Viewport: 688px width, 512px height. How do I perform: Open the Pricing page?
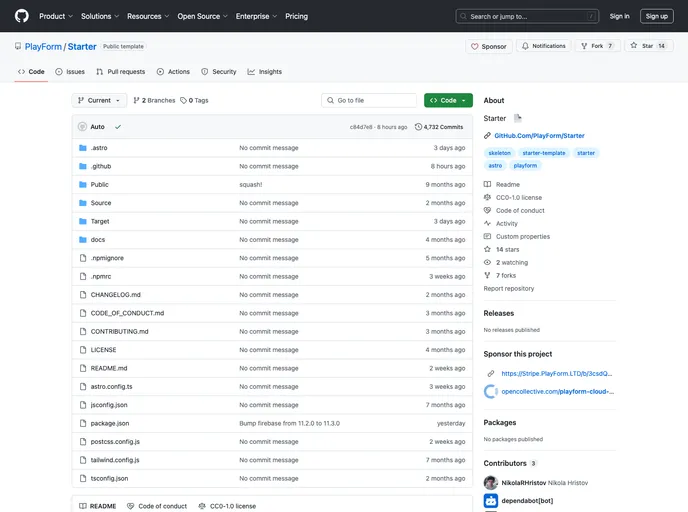(x=297, y=16)
